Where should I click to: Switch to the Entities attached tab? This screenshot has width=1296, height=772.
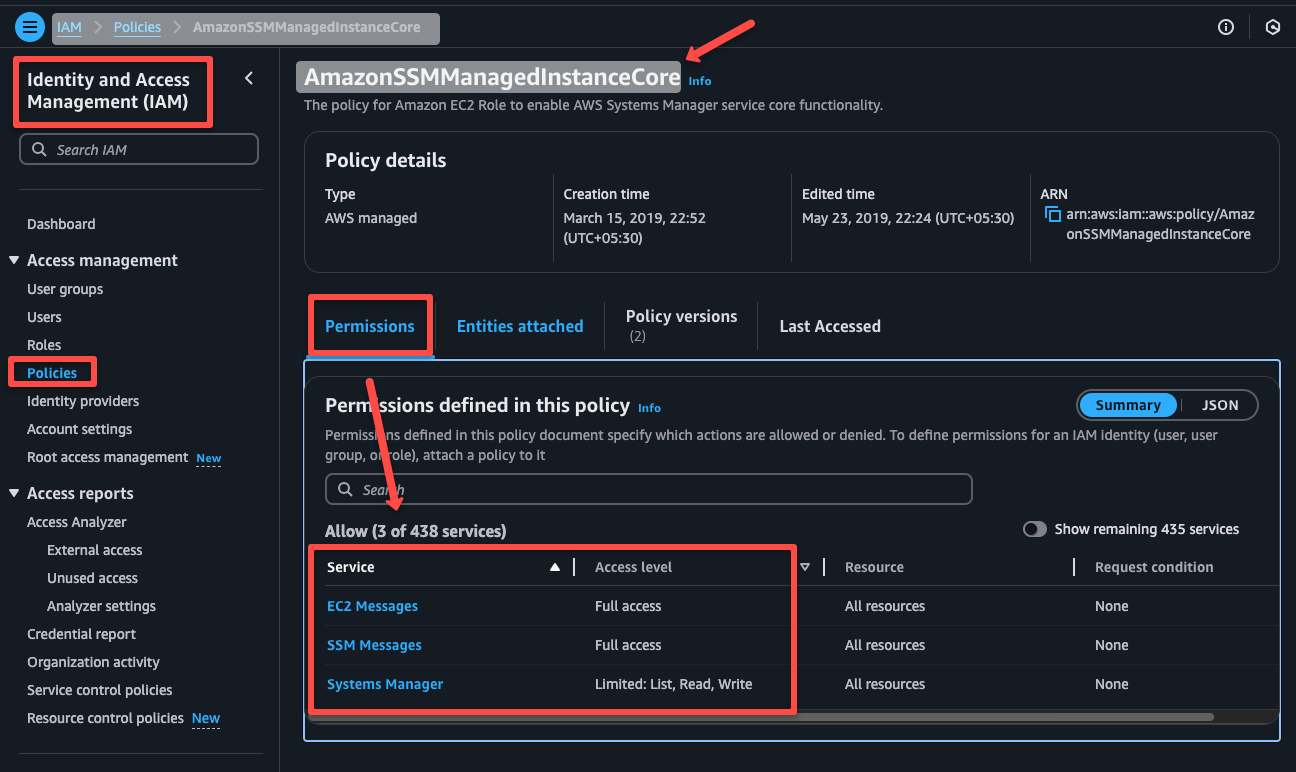(x=519, y=325)
